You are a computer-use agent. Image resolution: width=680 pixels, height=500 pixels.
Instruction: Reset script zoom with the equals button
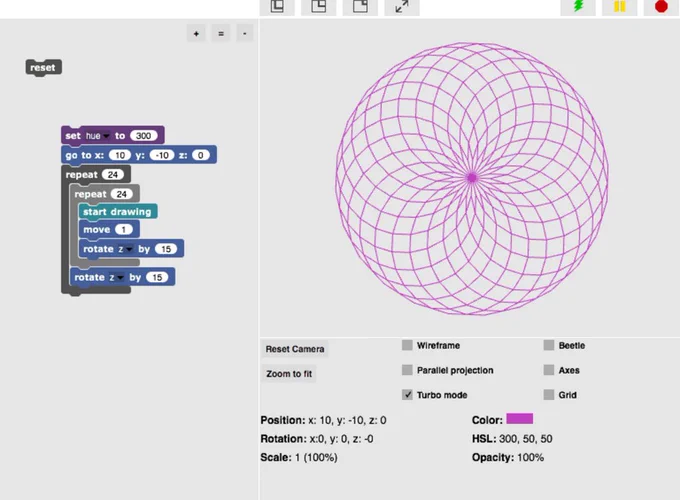pos(221,33)
